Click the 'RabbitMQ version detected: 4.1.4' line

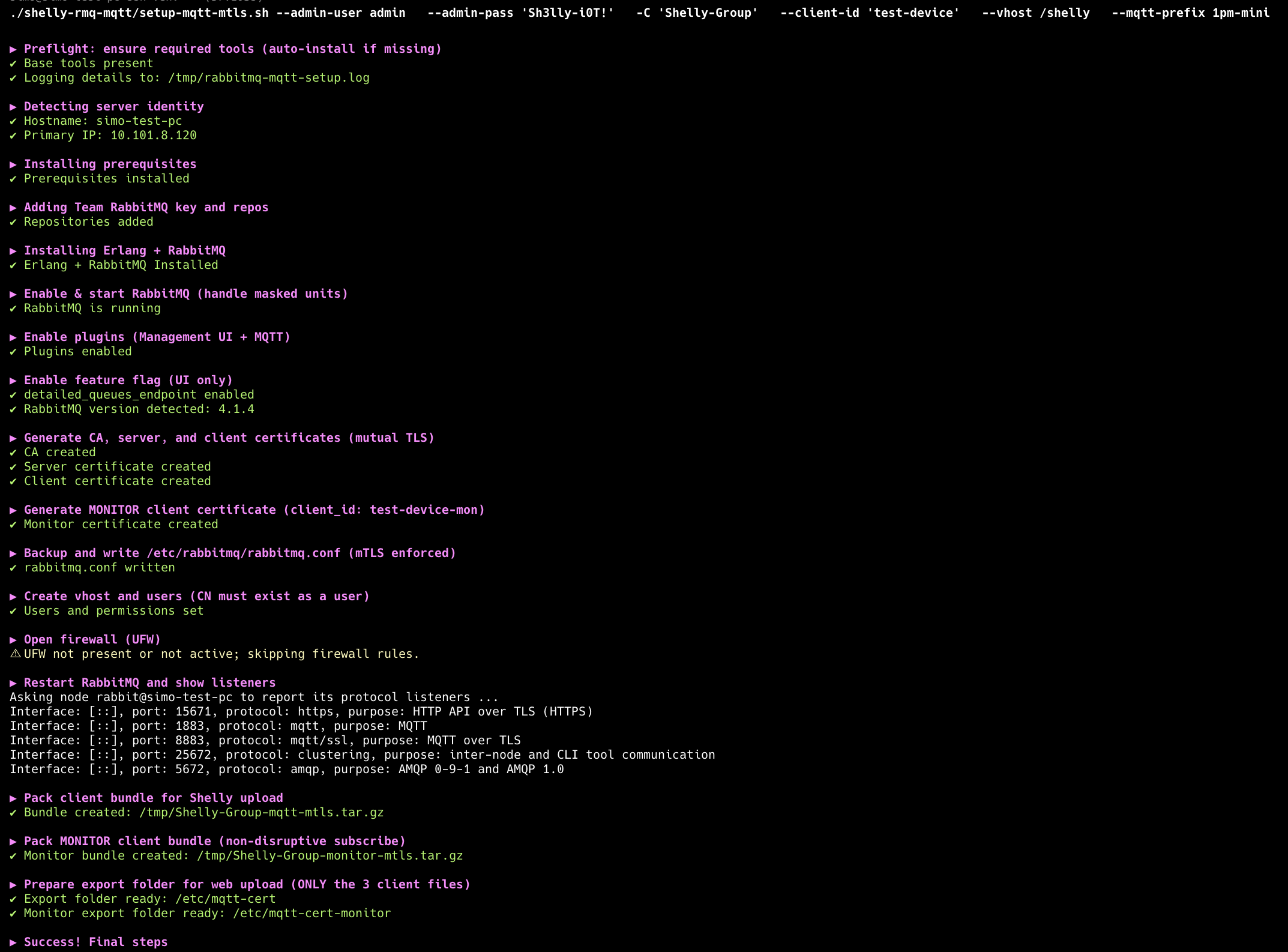coord(139,409)
